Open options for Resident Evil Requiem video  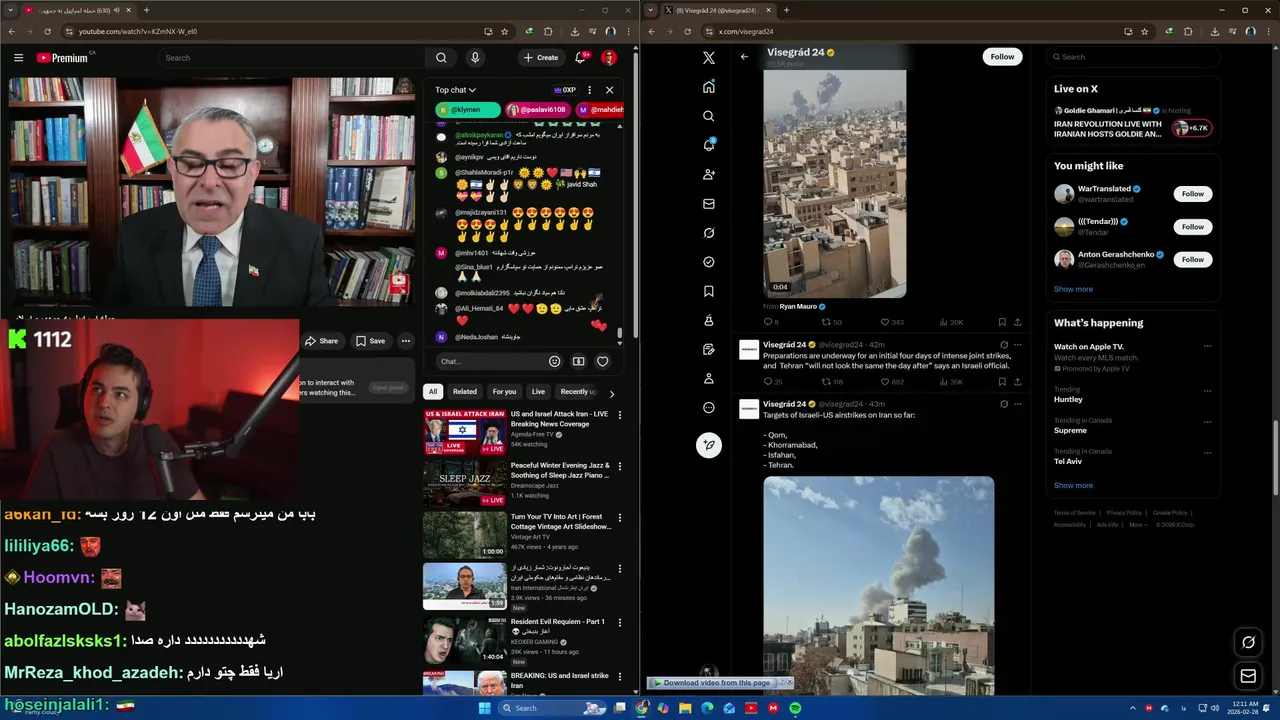tap(620, 623)
